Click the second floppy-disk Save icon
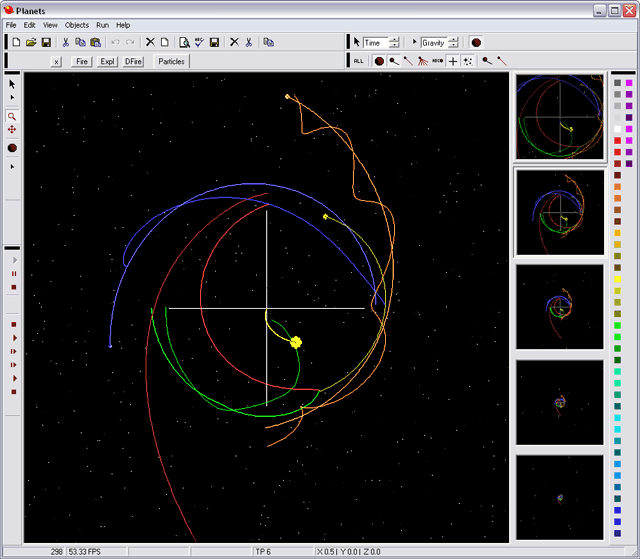The width and height of the screenshot is (640, 559). (x=214, y=42)
